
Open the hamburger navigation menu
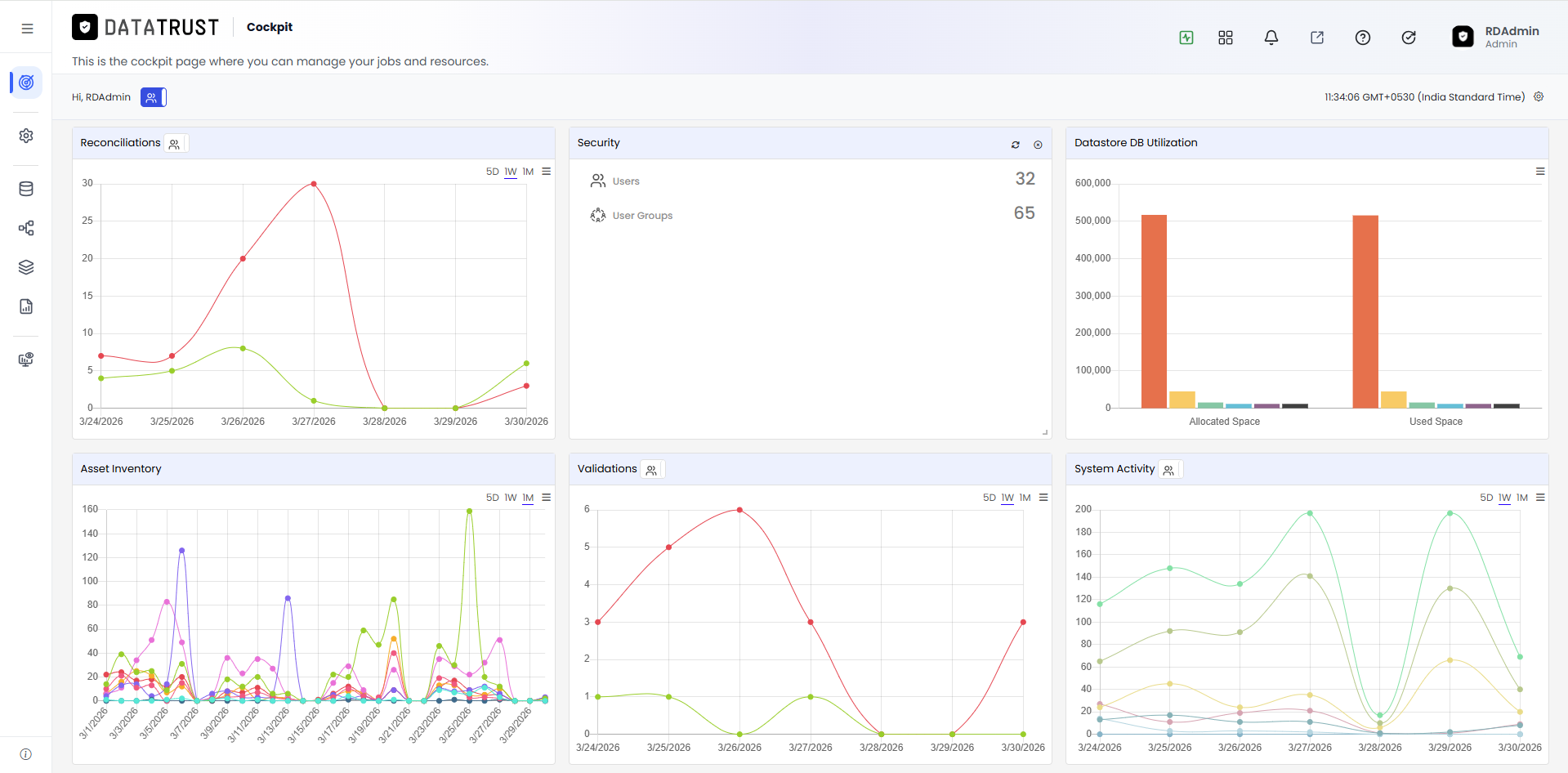(27, 29)
